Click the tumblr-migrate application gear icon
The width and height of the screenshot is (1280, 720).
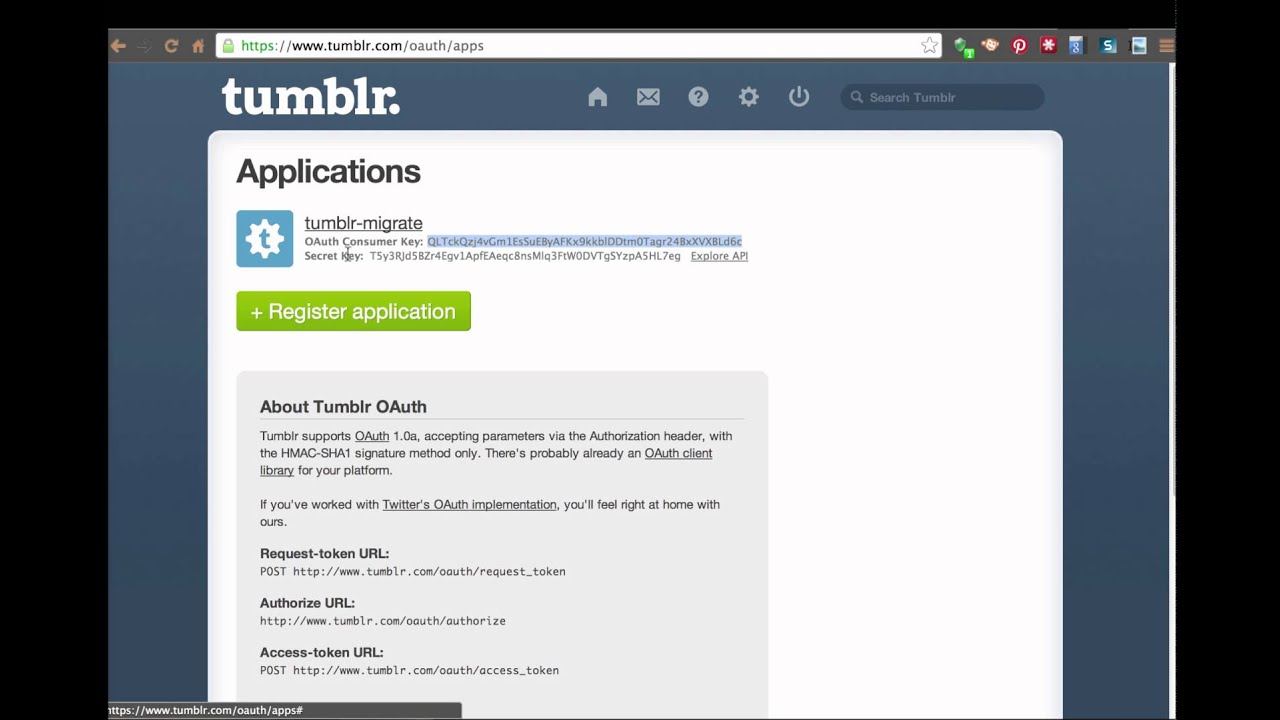(265, 239)
